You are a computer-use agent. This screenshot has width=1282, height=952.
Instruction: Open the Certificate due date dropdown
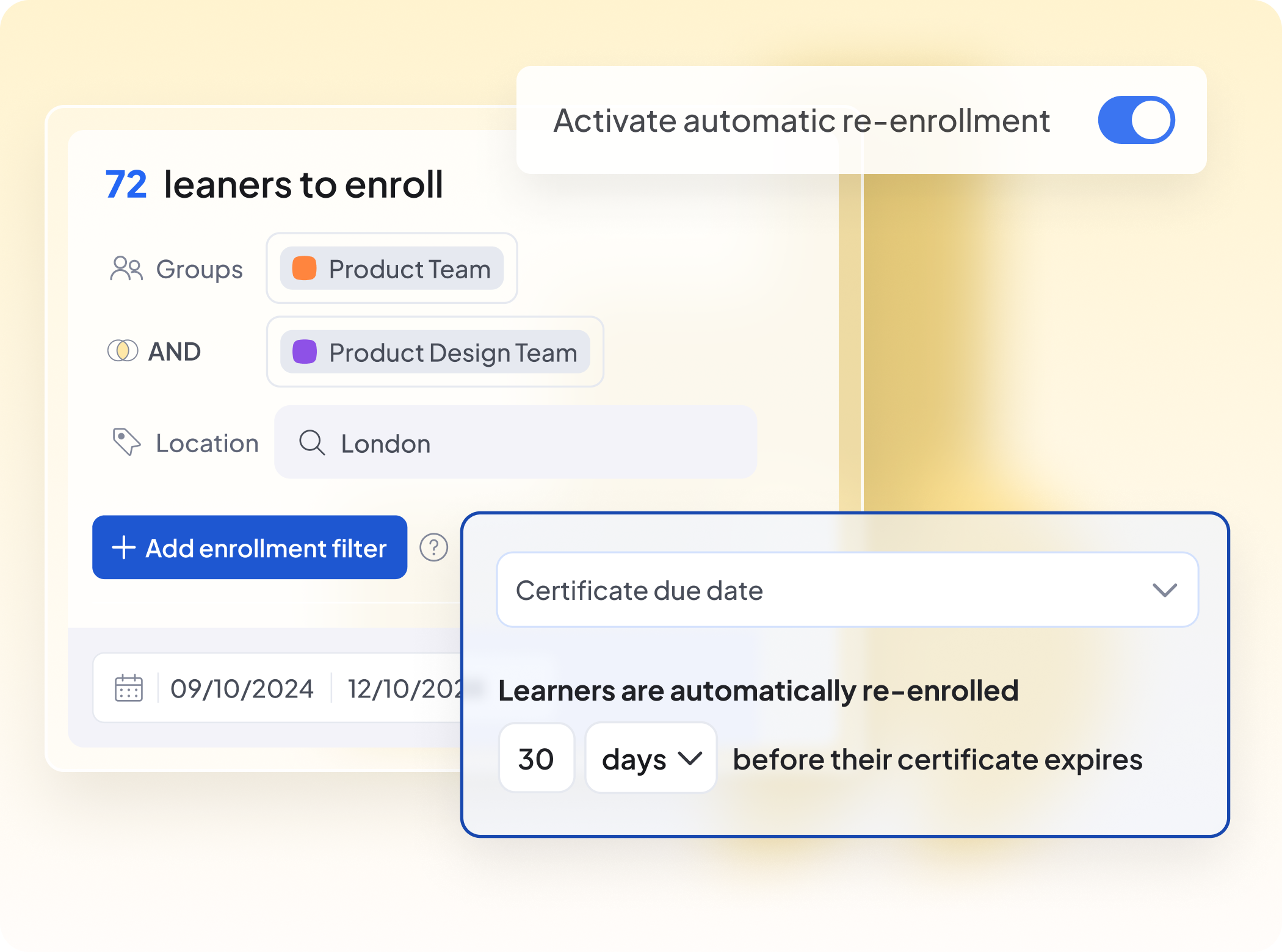point(849,590)
